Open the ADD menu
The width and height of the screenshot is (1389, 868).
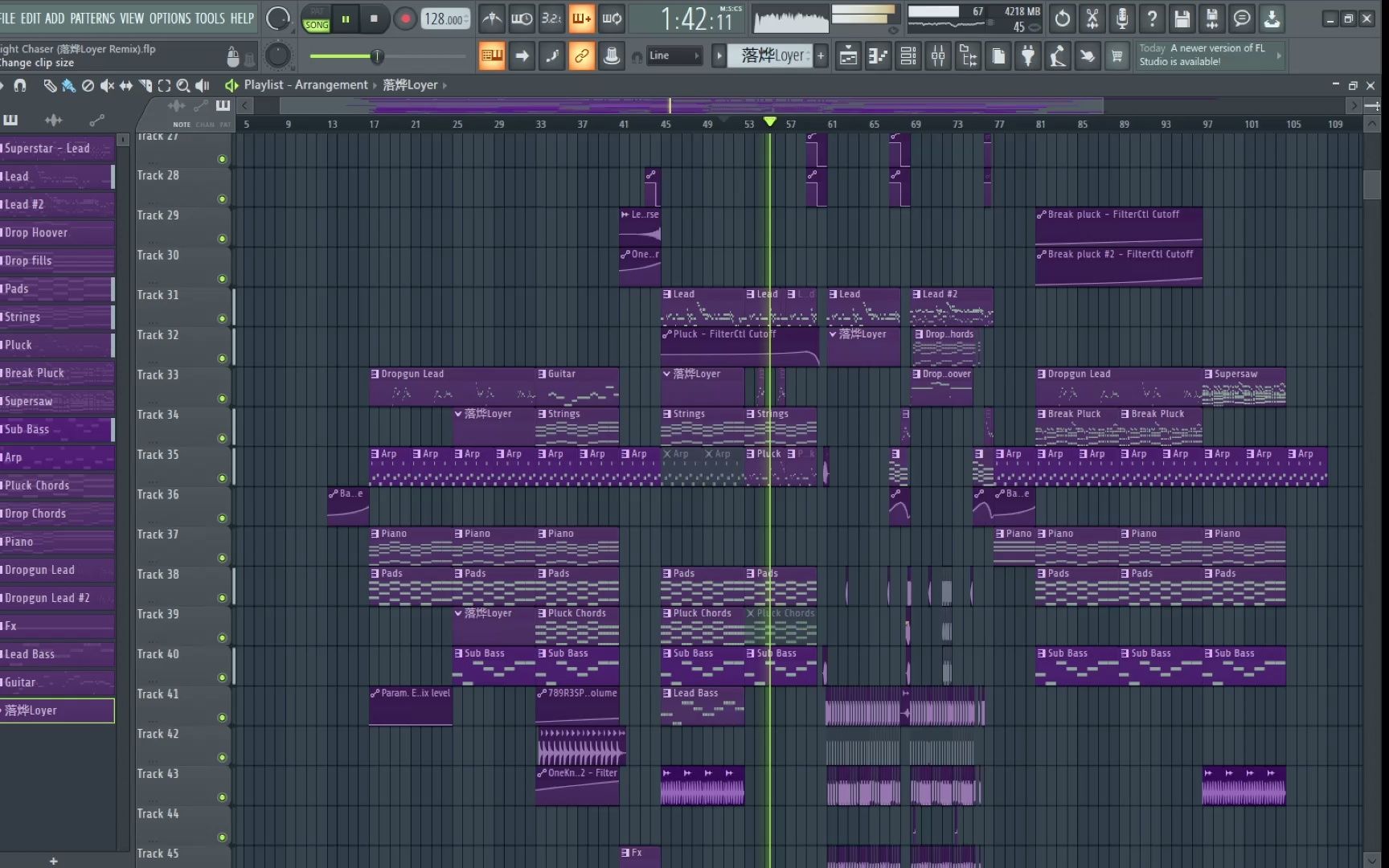point(55,18)
